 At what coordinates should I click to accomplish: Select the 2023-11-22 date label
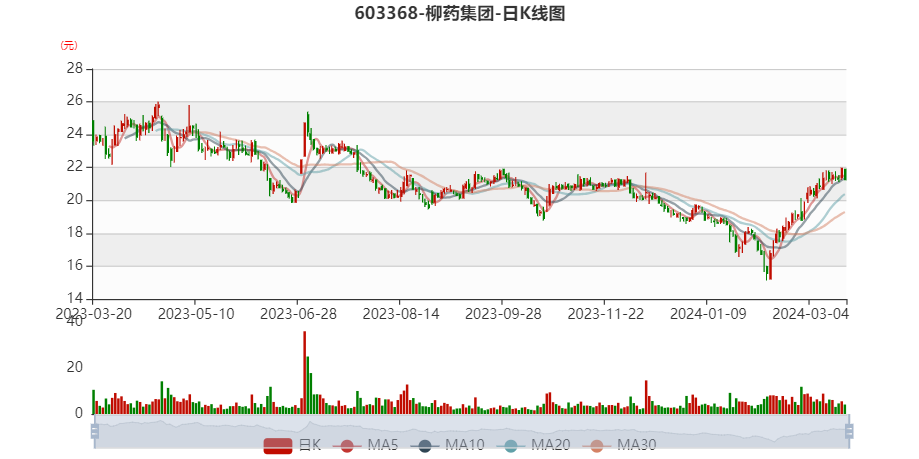pyautogui.click(x=606, y=314)
